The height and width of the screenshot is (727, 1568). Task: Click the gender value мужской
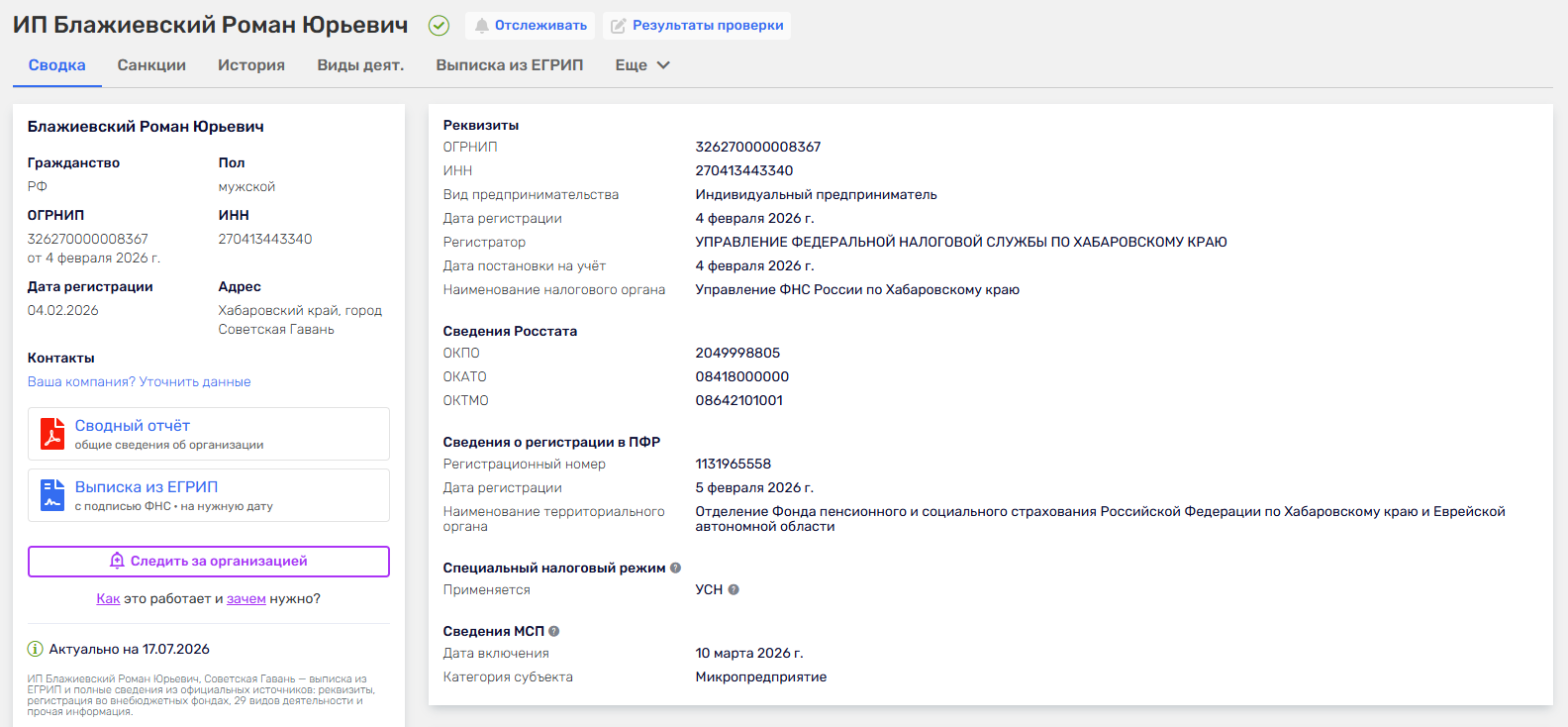[x=247, y=186]
